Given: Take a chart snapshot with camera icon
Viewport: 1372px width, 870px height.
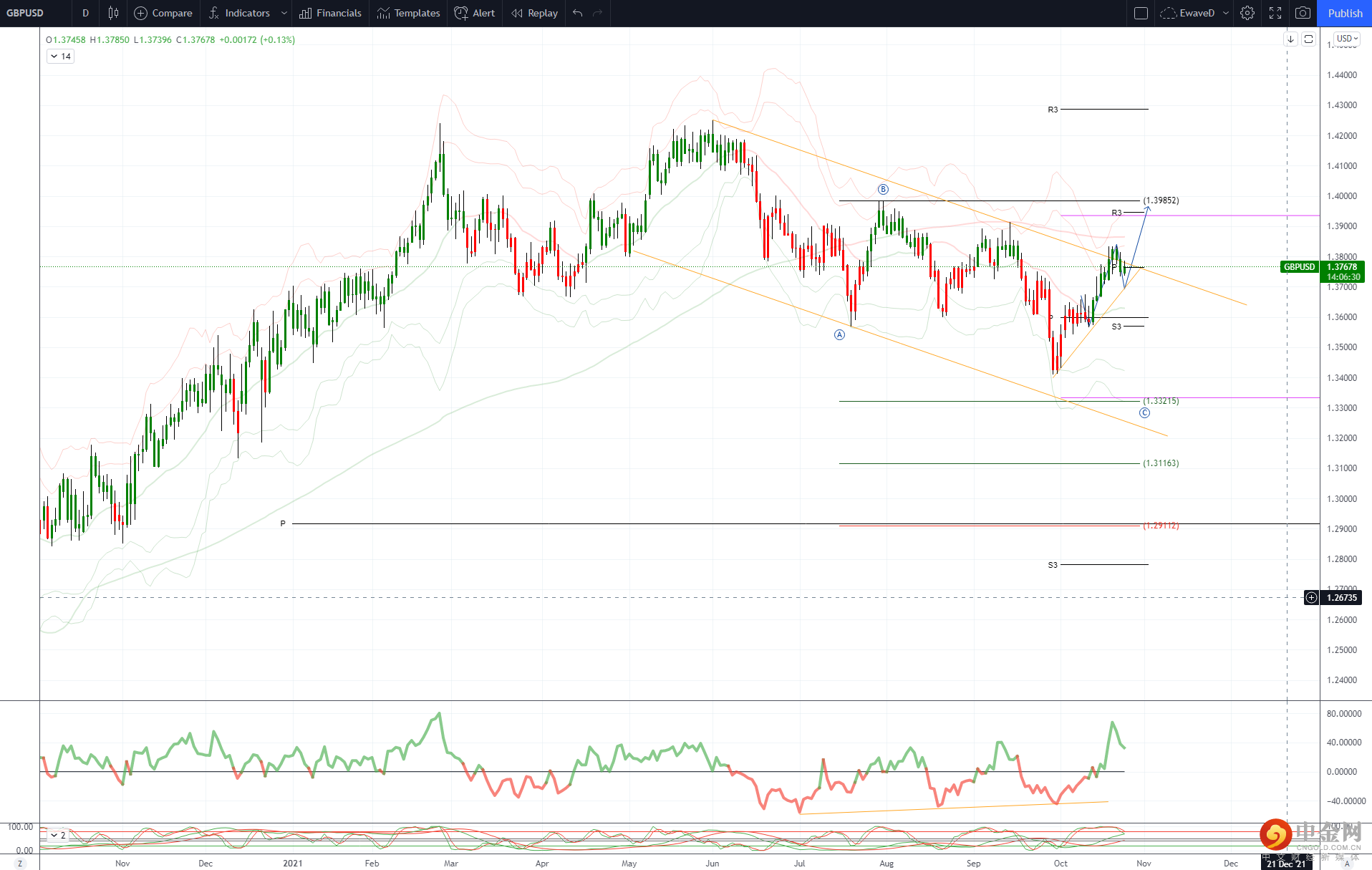Looking at the screenshot, I should point(1303,13).
